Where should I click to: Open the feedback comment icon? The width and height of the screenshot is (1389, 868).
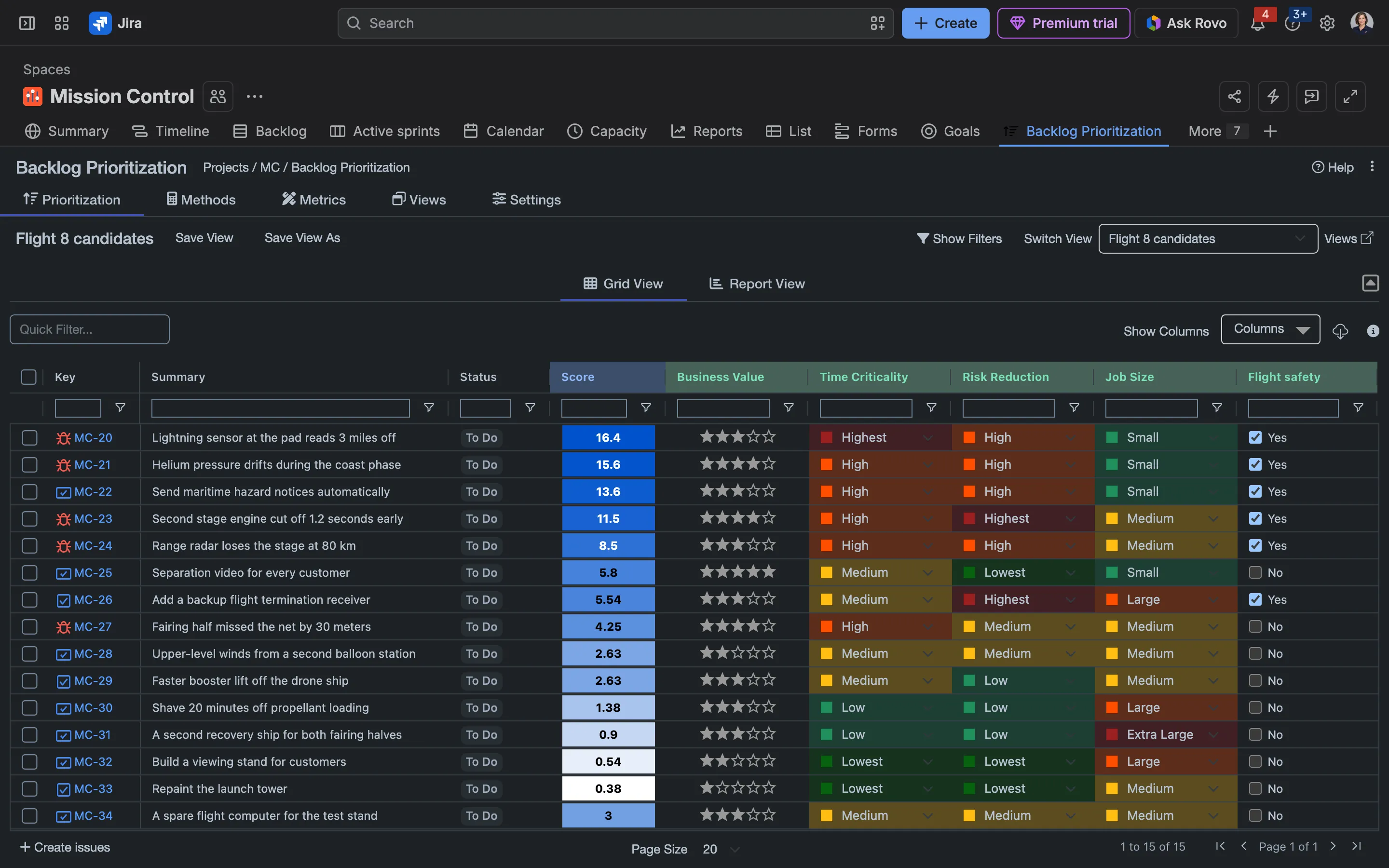pyautogui.click(x=1311, y=96)
